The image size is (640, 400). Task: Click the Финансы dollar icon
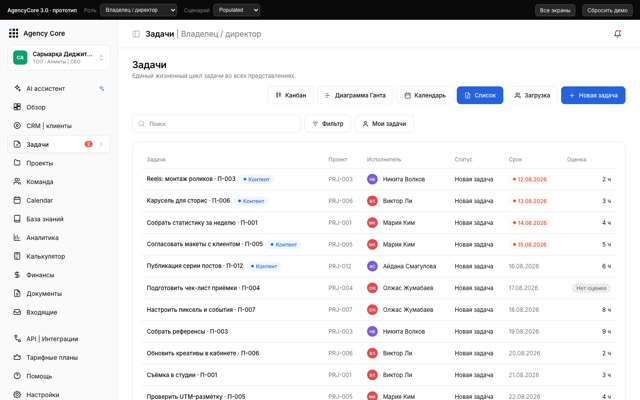coord(17,275)
